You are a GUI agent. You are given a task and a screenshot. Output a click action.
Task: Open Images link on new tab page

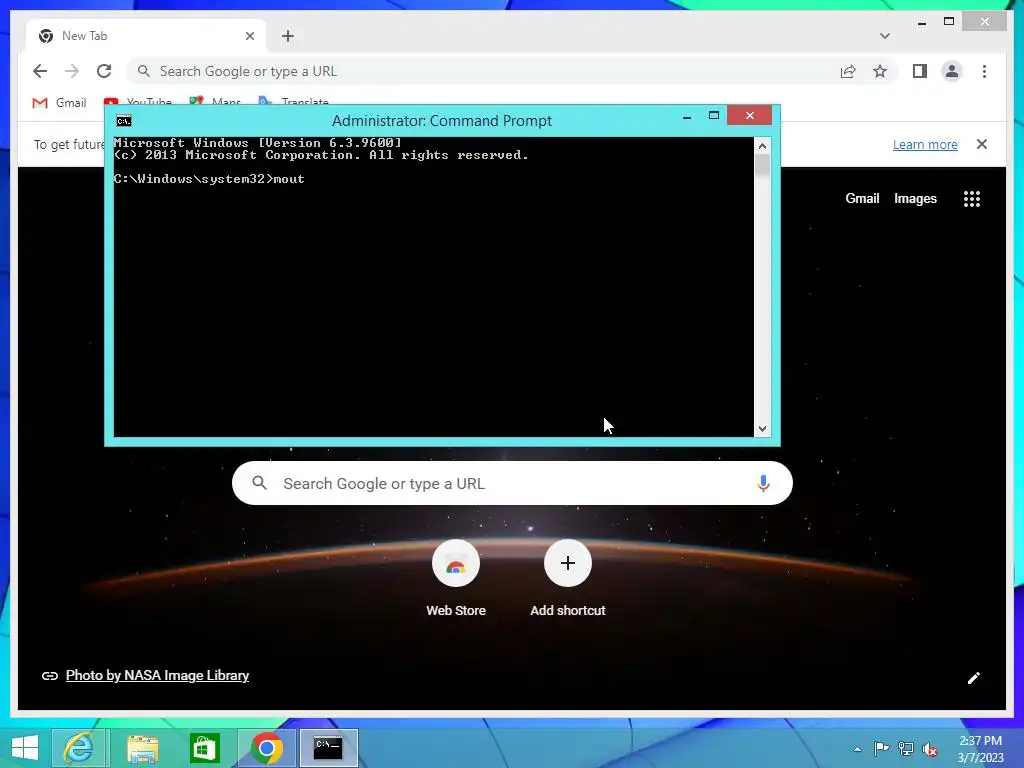click(x=915, y=199)
